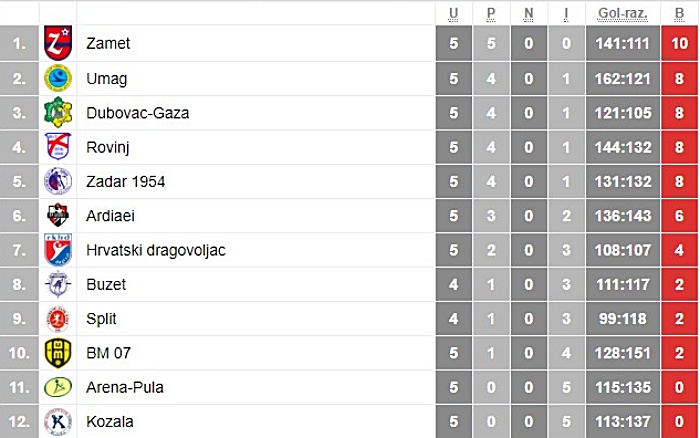Open the Ardiaei team badge
This screenshot has width=700, height=438.
(58, 215)
